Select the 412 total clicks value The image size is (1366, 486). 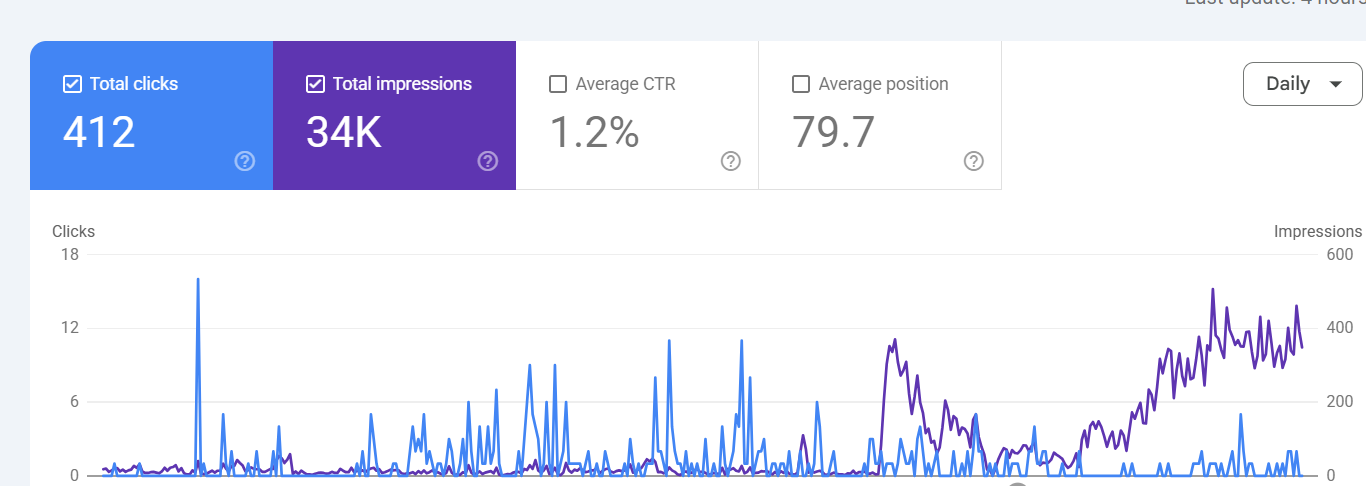click(x=99, y=132)
